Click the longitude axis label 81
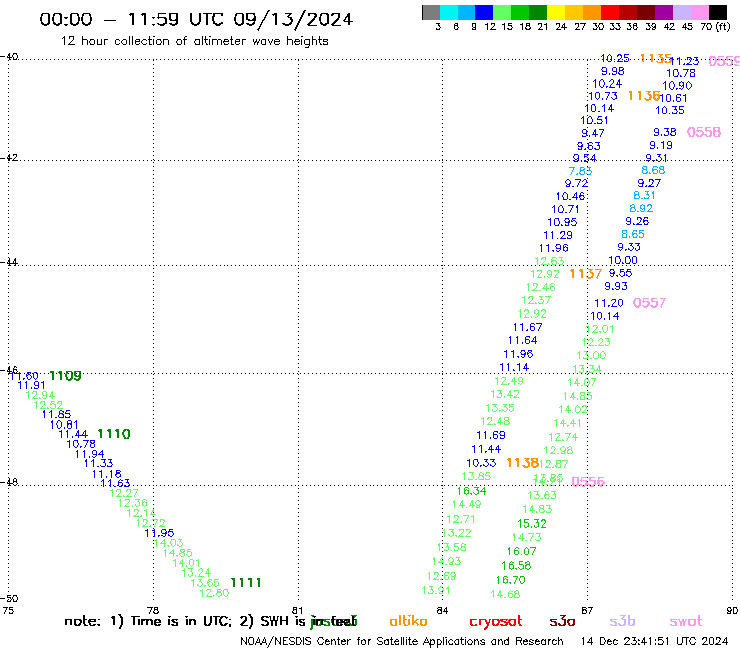This screenshot has height=650, width=740. tap(297, 610)
